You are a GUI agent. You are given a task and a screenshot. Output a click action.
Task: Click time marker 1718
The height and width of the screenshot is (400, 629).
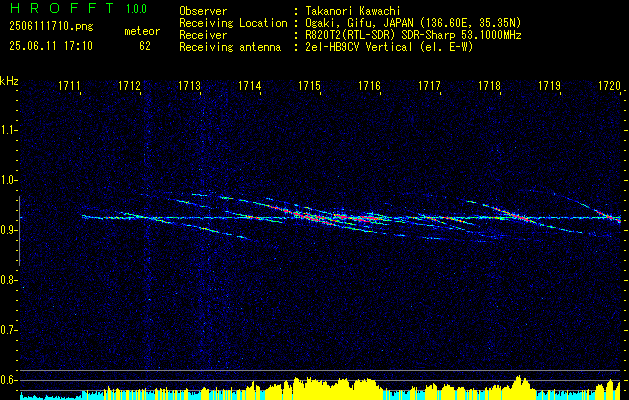point(489,86)
